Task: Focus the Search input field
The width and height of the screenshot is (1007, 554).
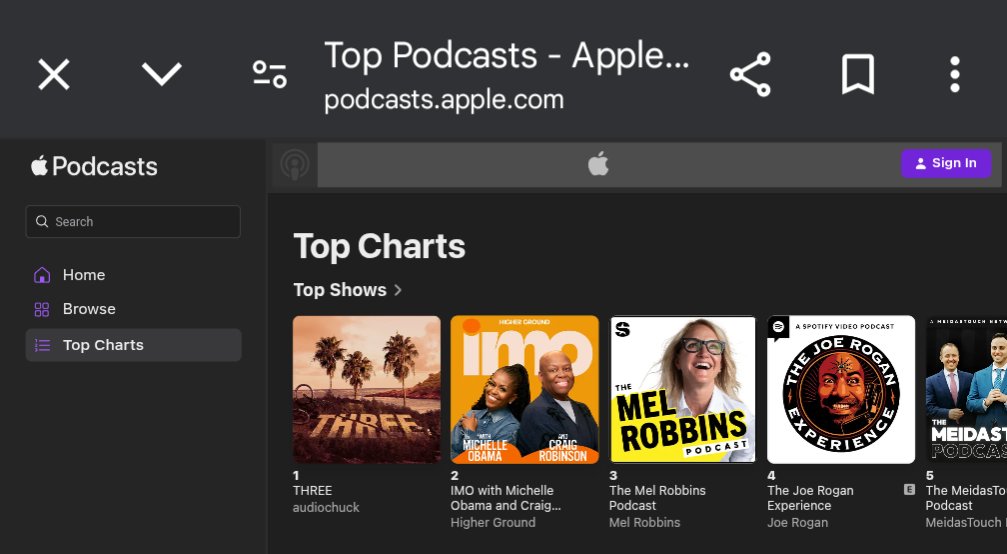Action: (133, 221)
